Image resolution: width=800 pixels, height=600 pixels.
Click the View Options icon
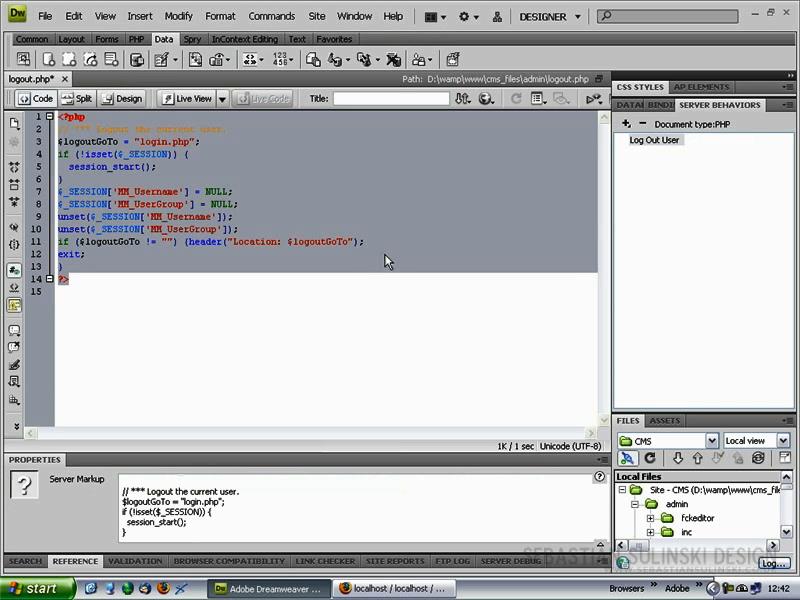tap(538, 98)
